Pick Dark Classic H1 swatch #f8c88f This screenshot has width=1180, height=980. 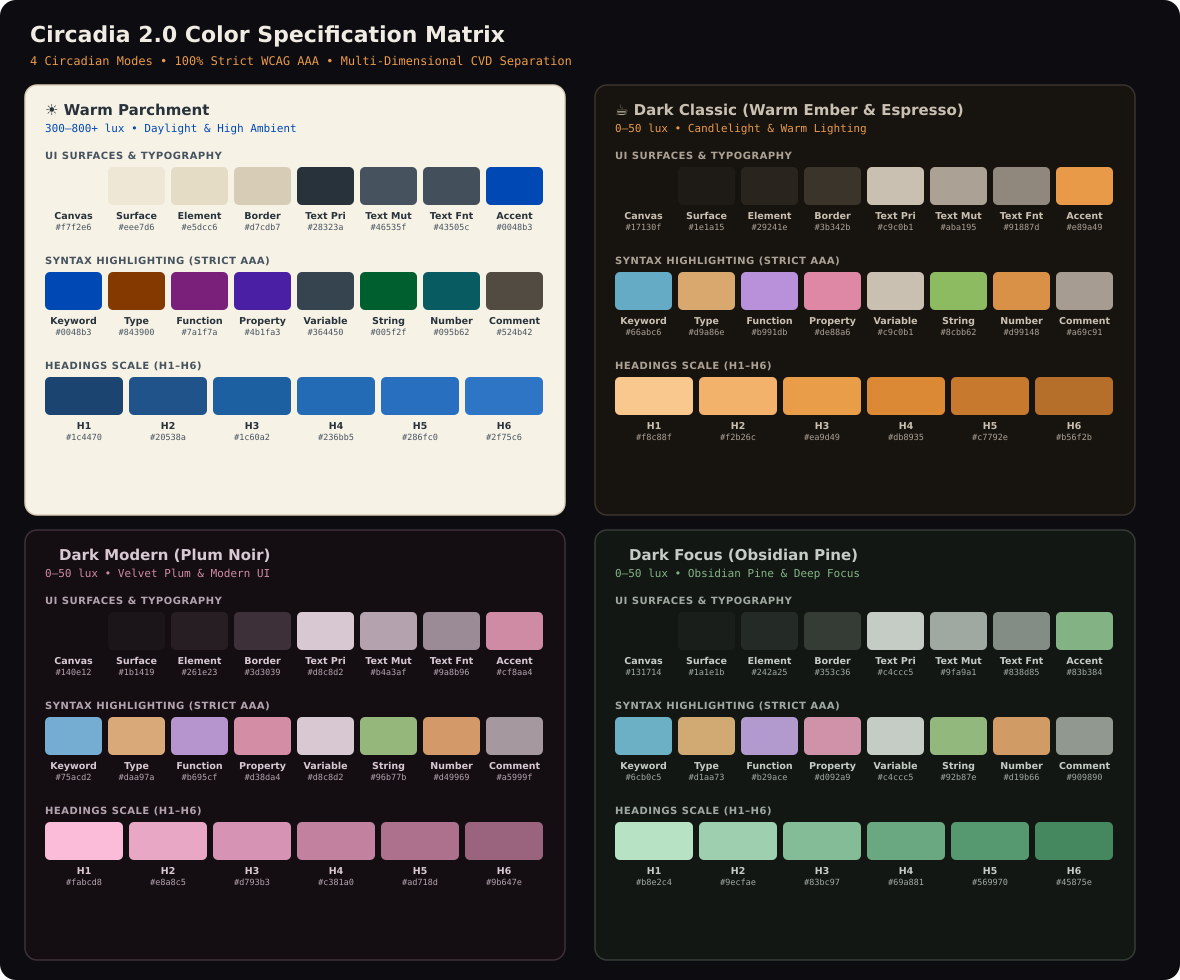click(x=654, y=396)
